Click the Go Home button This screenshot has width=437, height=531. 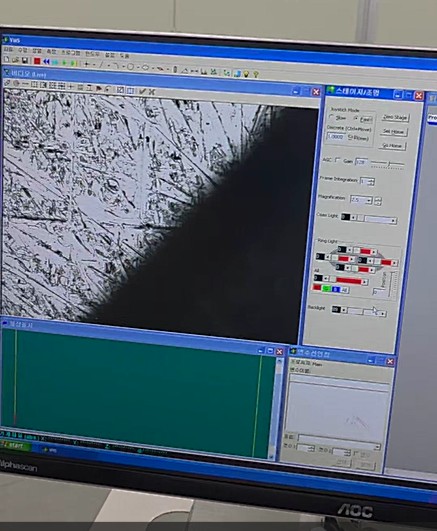pyautogui.click(x=392, y=146)
